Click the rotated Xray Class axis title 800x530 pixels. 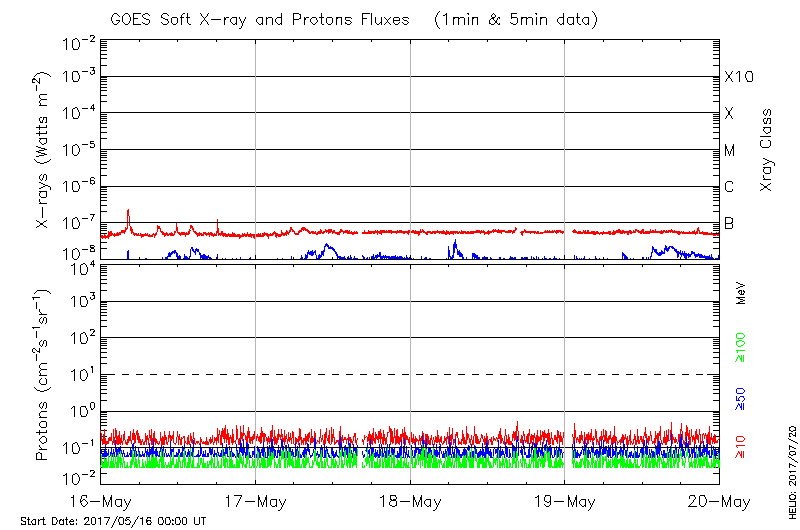coord(767,150)
